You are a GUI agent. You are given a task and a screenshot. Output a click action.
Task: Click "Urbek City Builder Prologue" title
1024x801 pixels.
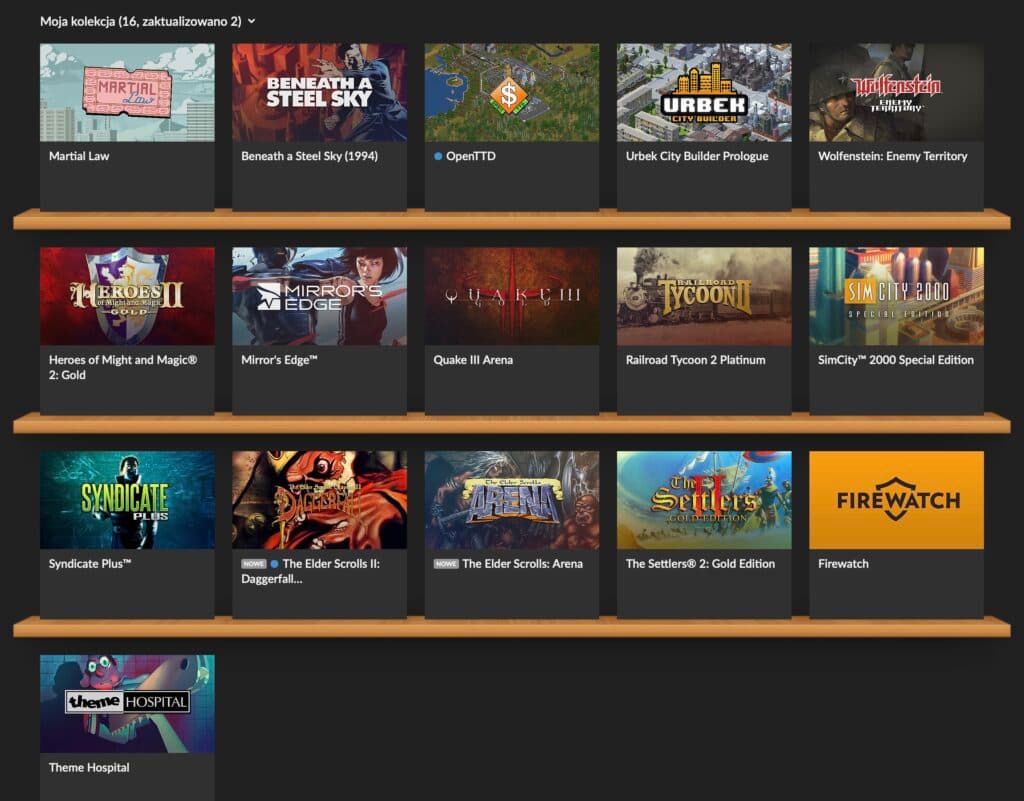[697, 156]
